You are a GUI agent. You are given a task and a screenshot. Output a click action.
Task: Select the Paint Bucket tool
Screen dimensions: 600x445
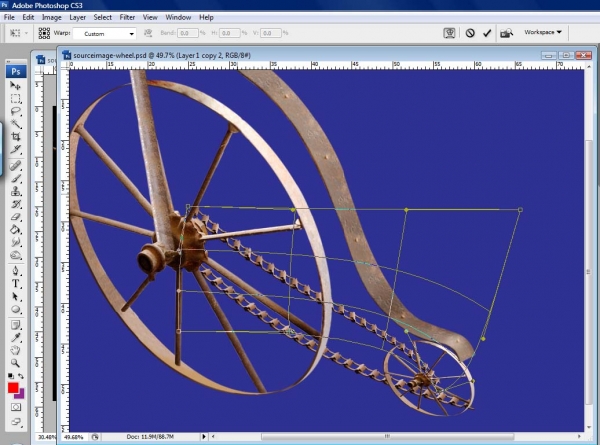click(15, 230)
